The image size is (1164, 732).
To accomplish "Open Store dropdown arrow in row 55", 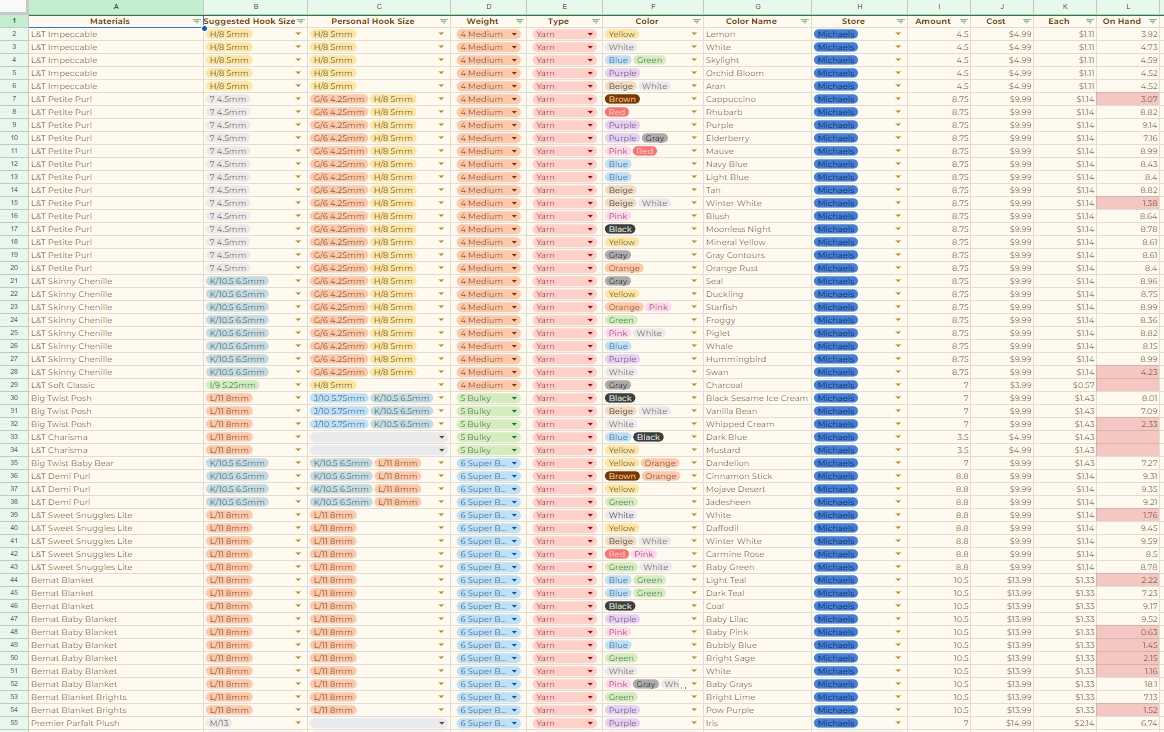I will (898, 723).
